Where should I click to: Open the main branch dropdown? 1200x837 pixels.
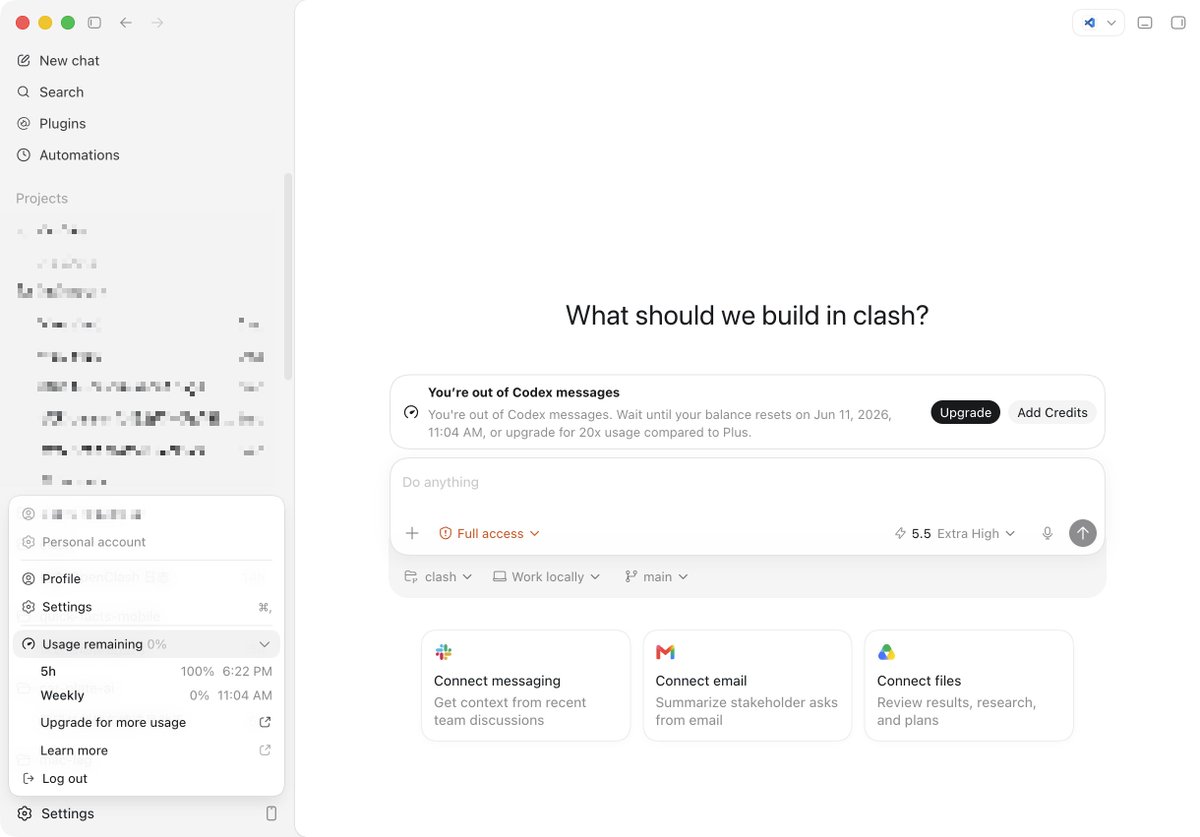[656, 577]
